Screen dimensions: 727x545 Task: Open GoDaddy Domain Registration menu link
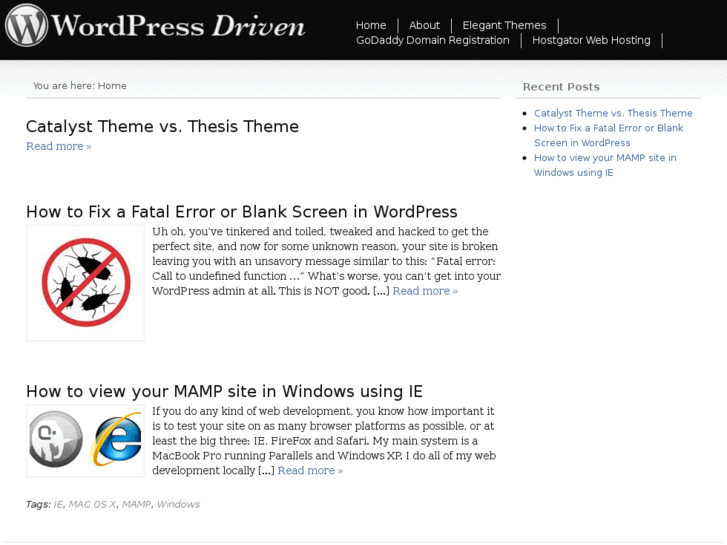[433, 40]
